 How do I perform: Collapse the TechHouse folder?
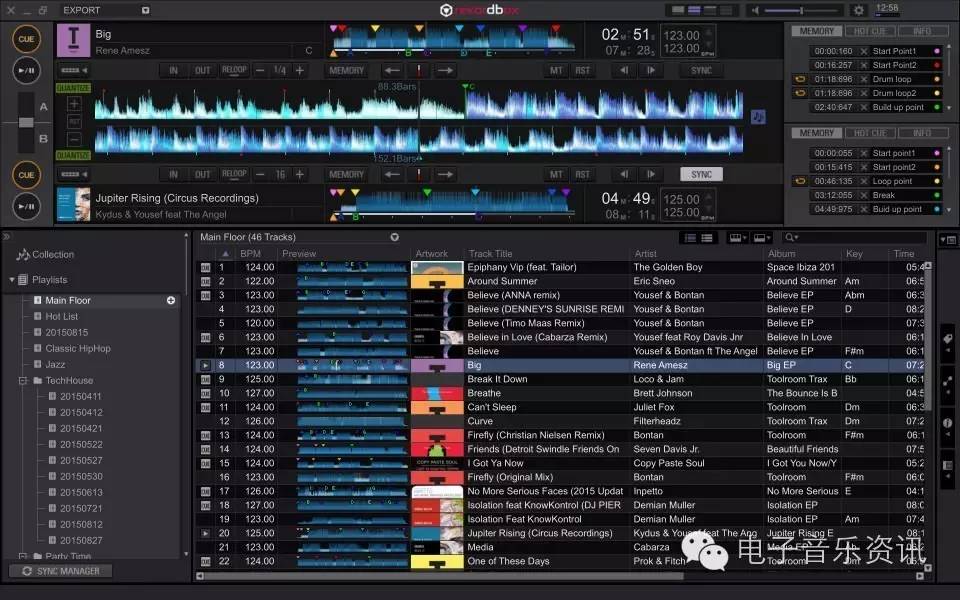tap(23, 381)
